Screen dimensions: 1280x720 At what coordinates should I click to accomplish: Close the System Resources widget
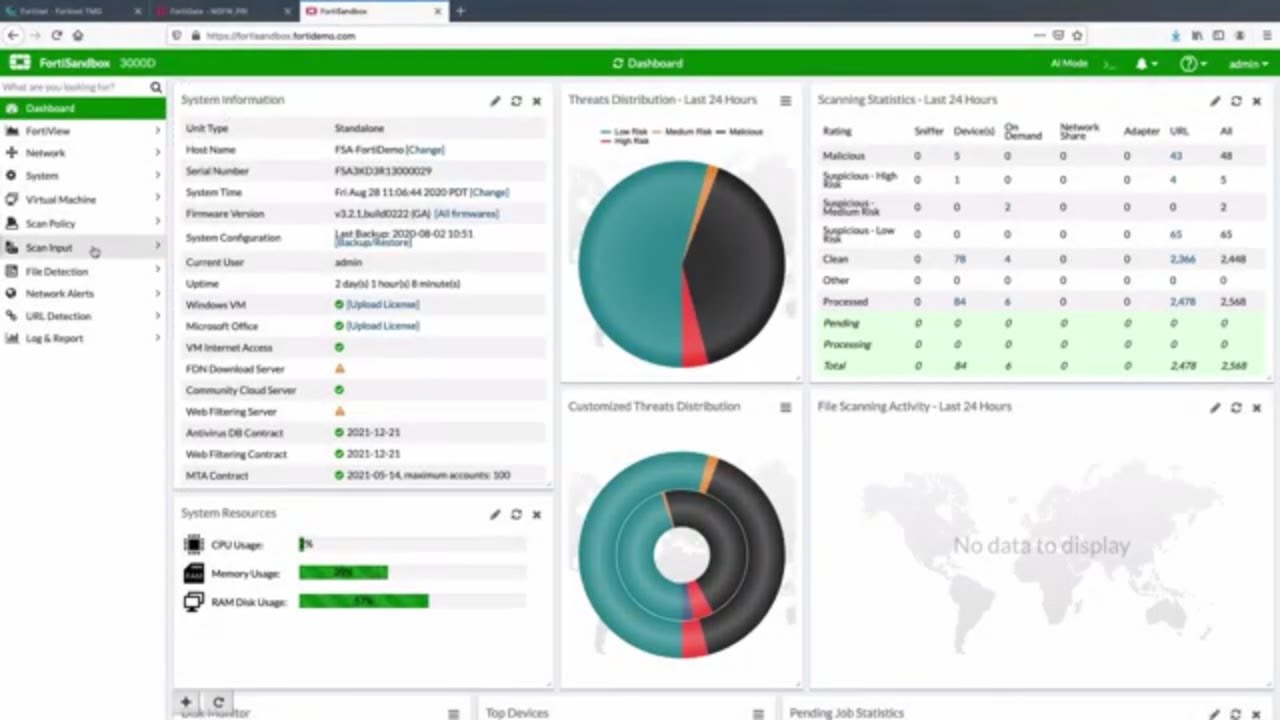coord(537,514)
